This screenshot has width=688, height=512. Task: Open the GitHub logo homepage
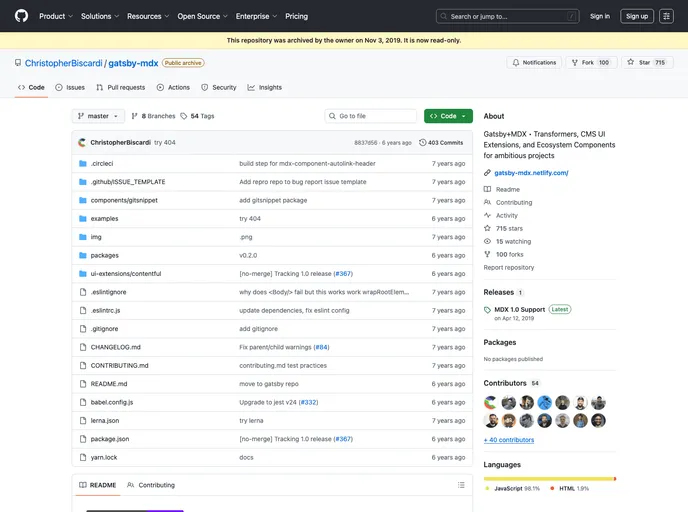[x=21, y=16]
